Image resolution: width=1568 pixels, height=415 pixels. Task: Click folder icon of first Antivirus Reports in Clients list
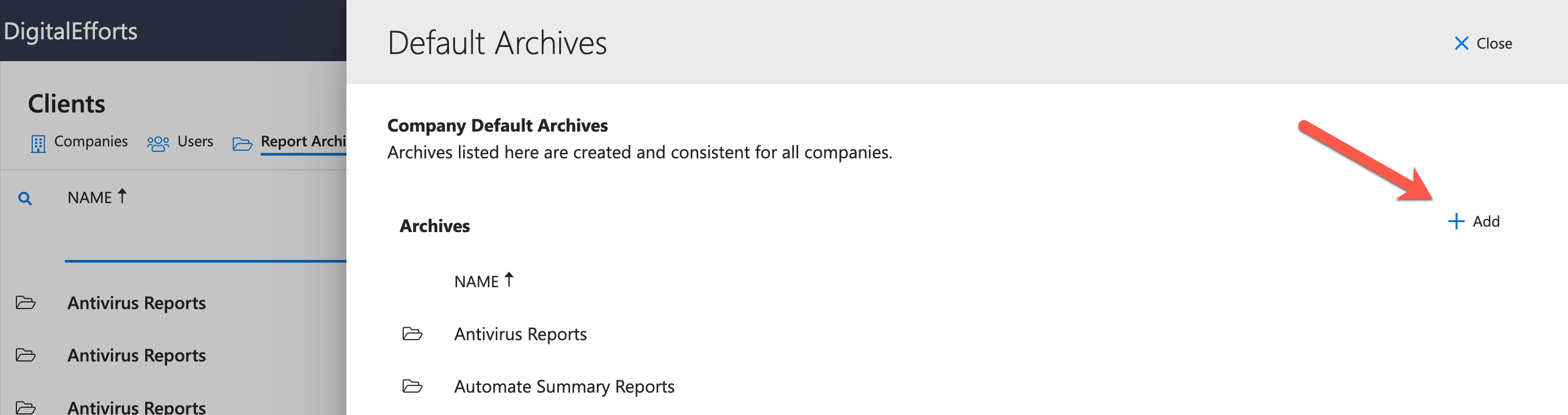(26, 303)
